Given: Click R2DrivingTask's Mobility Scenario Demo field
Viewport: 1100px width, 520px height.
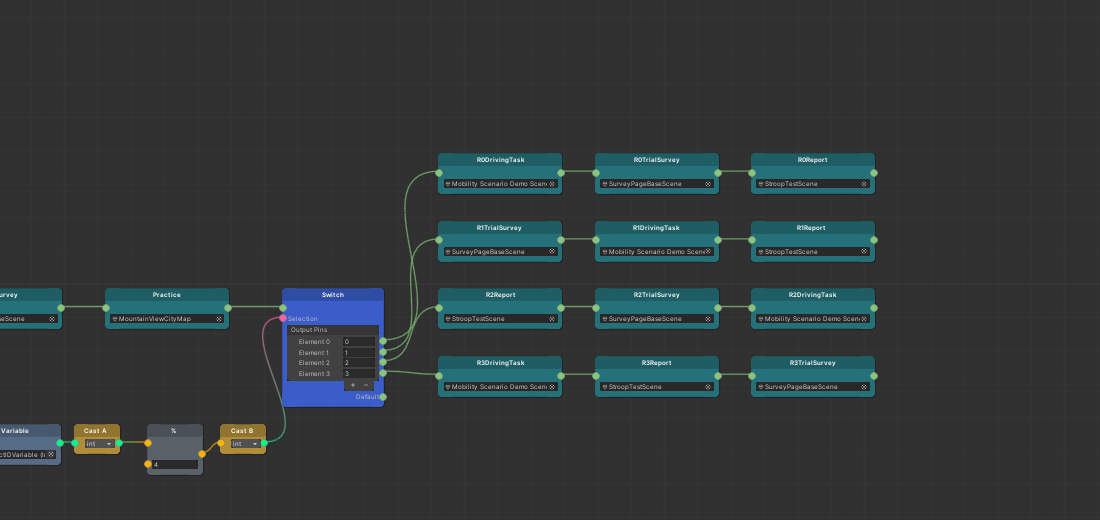Looking at the screenshot, I should click(812, 319).
